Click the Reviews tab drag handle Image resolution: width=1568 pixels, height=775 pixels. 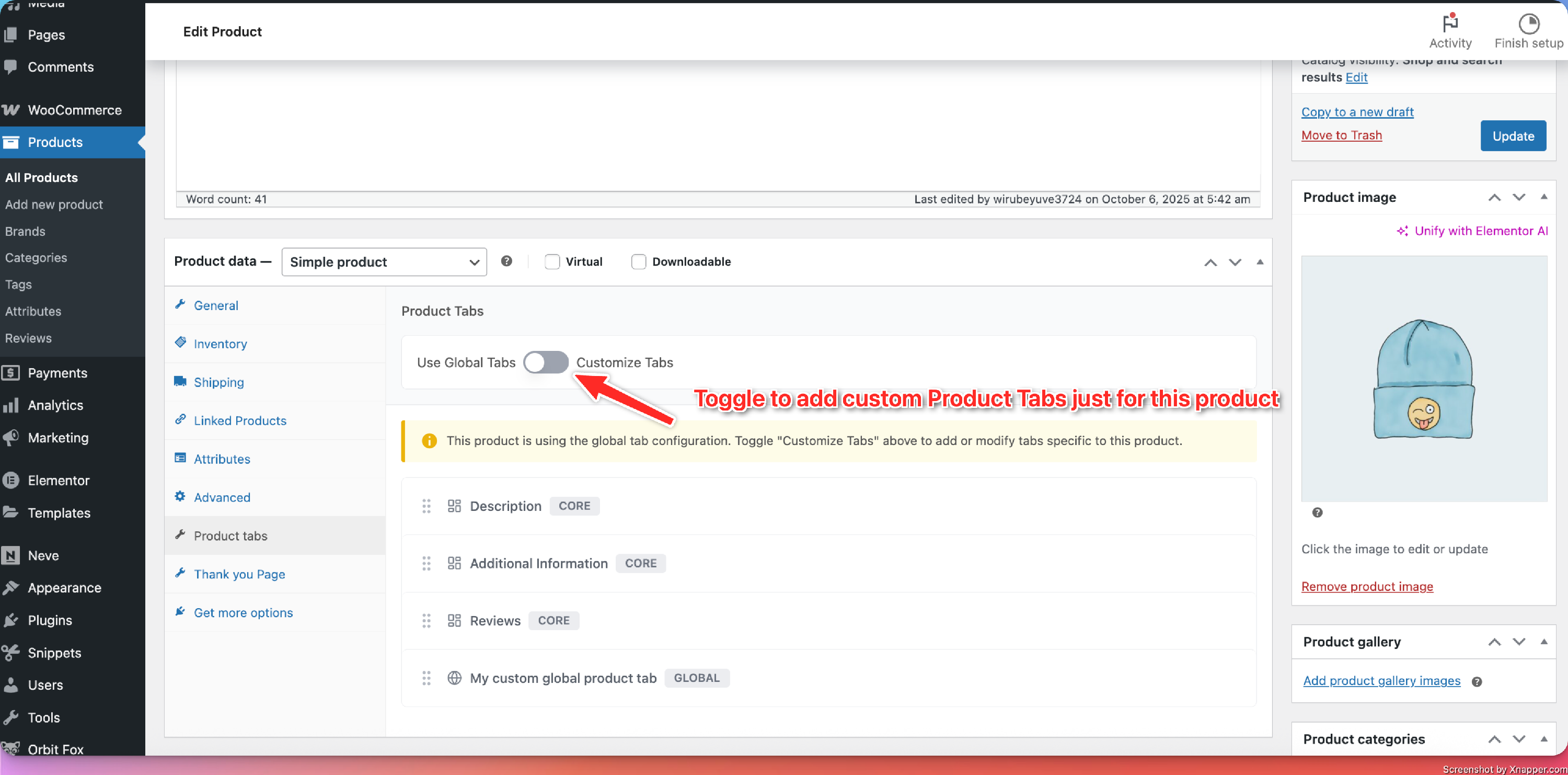click(x=426, y=620)
